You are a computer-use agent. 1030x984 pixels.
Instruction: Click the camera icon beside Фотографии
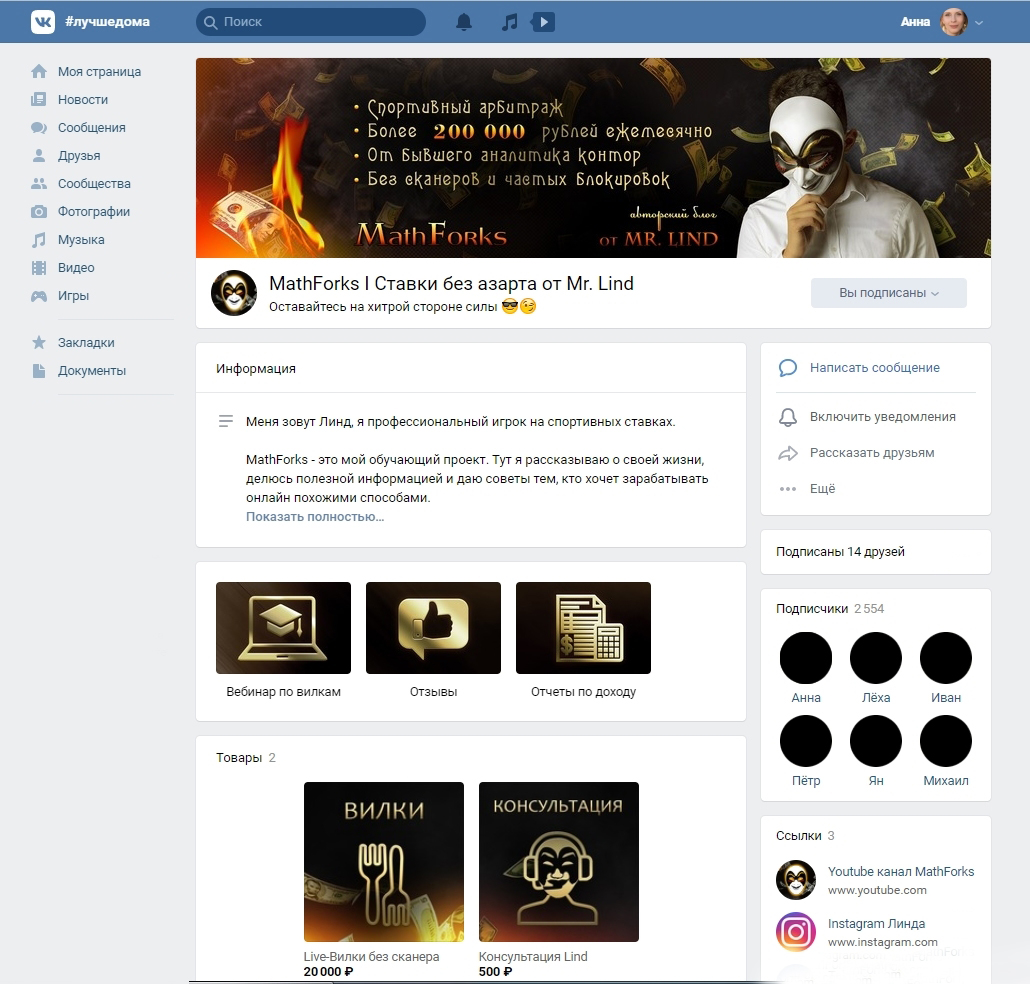[x=39, y=212]
